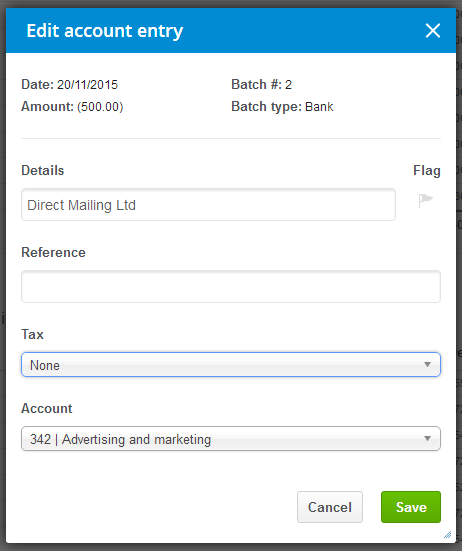Click the Edit account entry title bar
The height and width of the screenshot is (551, 462).
pos(231,31)
